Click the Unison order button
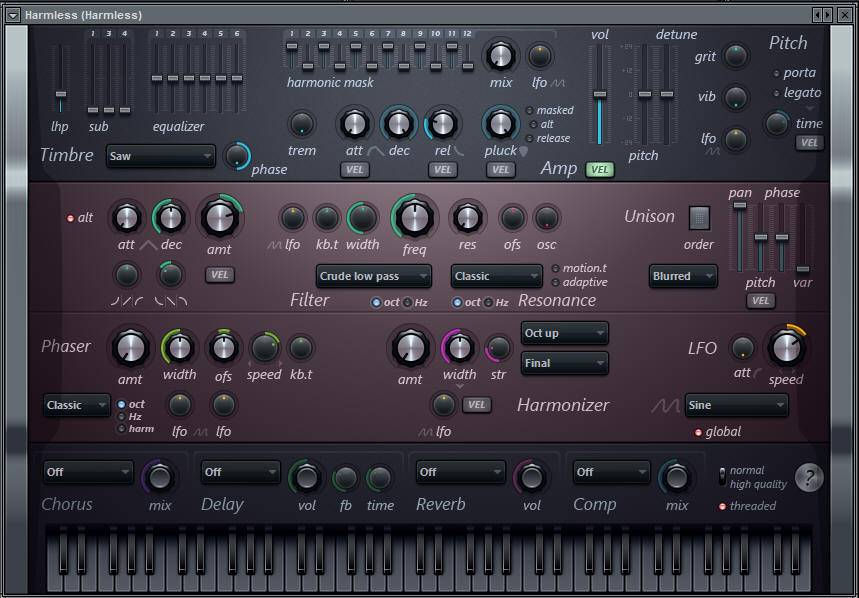The width and height of the screenshot is (859, 598). (699, 218)
